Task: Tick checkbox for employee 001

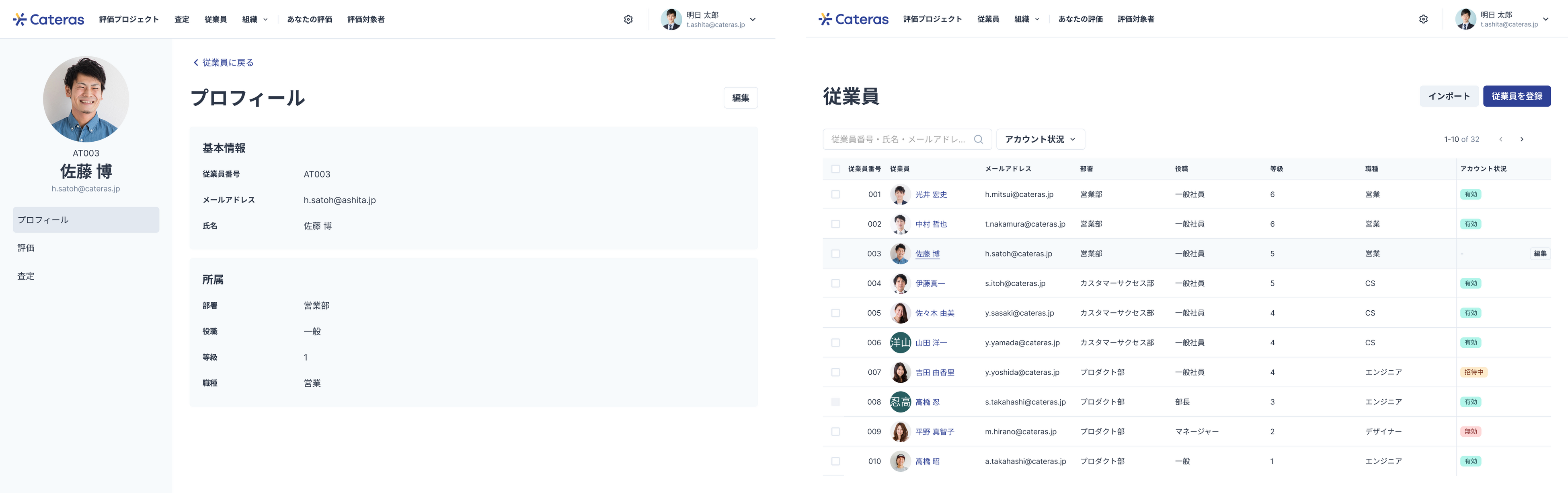Action: point(835,194)
